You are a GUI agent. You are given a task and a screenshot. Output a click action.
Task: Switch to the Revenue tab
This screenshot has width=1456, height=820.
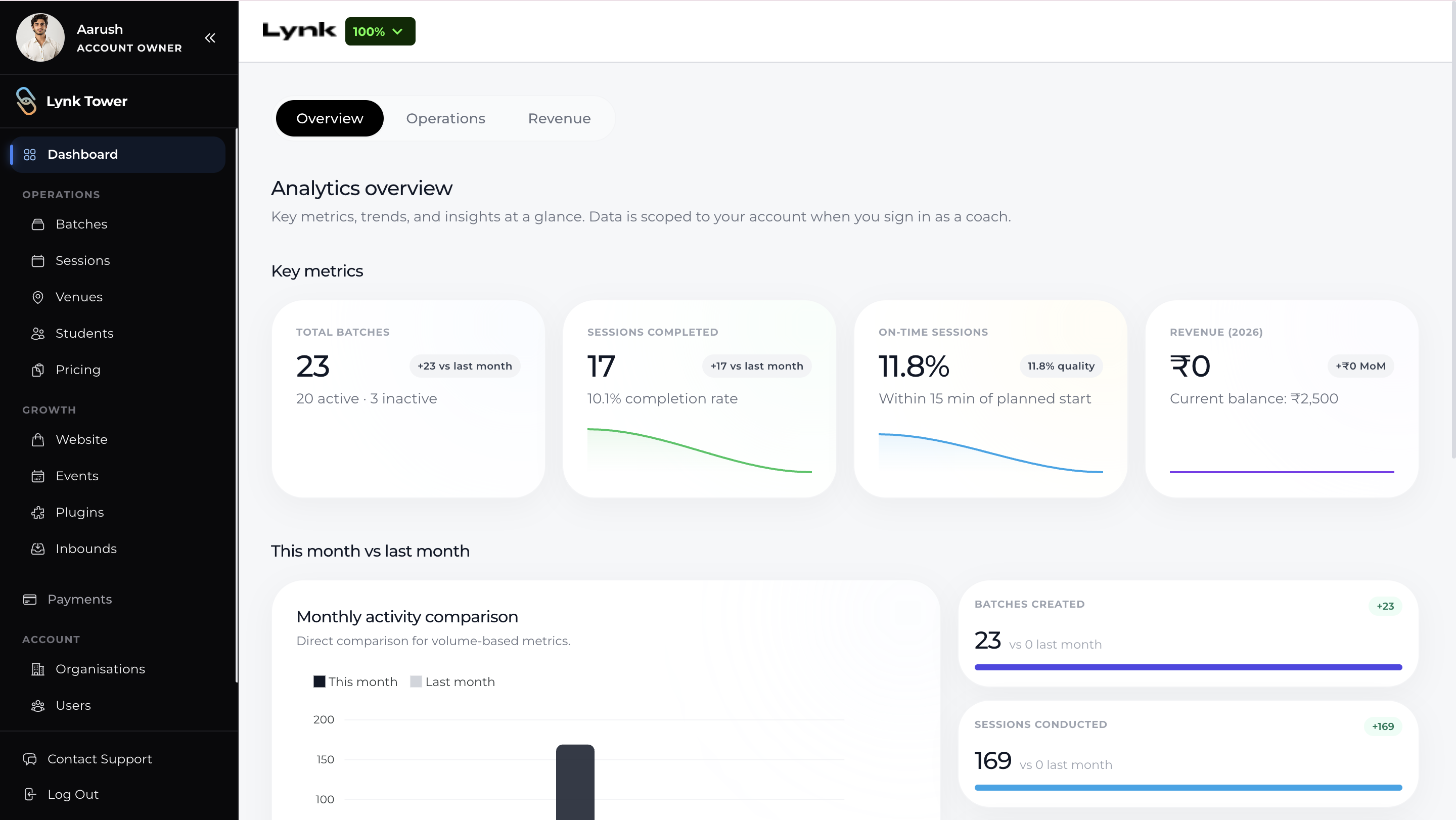click(559, 118)
